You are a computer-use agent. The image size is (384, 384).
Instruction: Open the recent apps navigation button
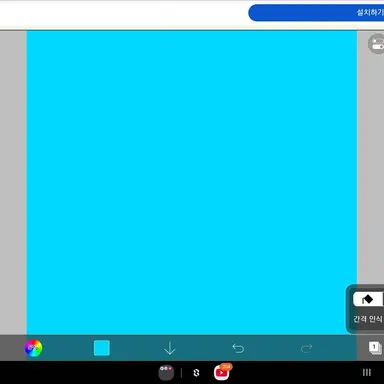pyautogui.click(x=367, y=373)
